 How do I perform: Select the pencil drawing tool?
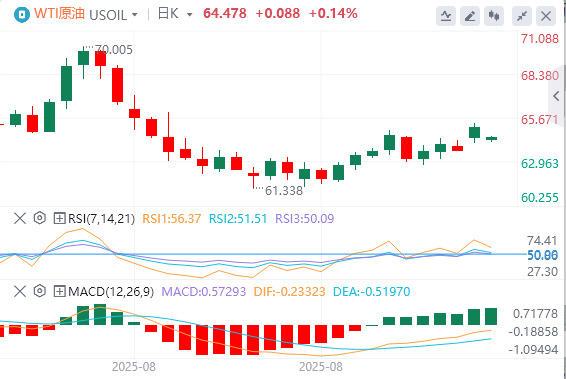[470, 16]
